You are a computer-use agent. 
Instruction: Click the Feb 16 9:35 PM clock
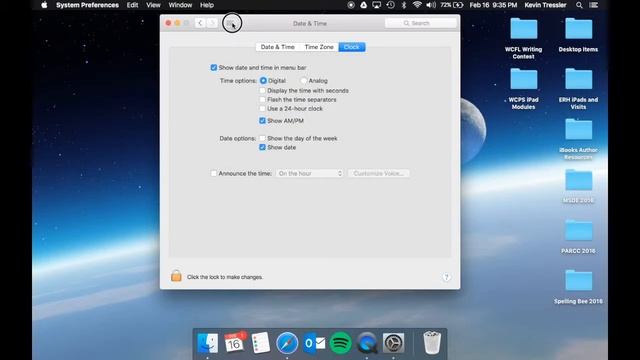[x=493, y=5]
